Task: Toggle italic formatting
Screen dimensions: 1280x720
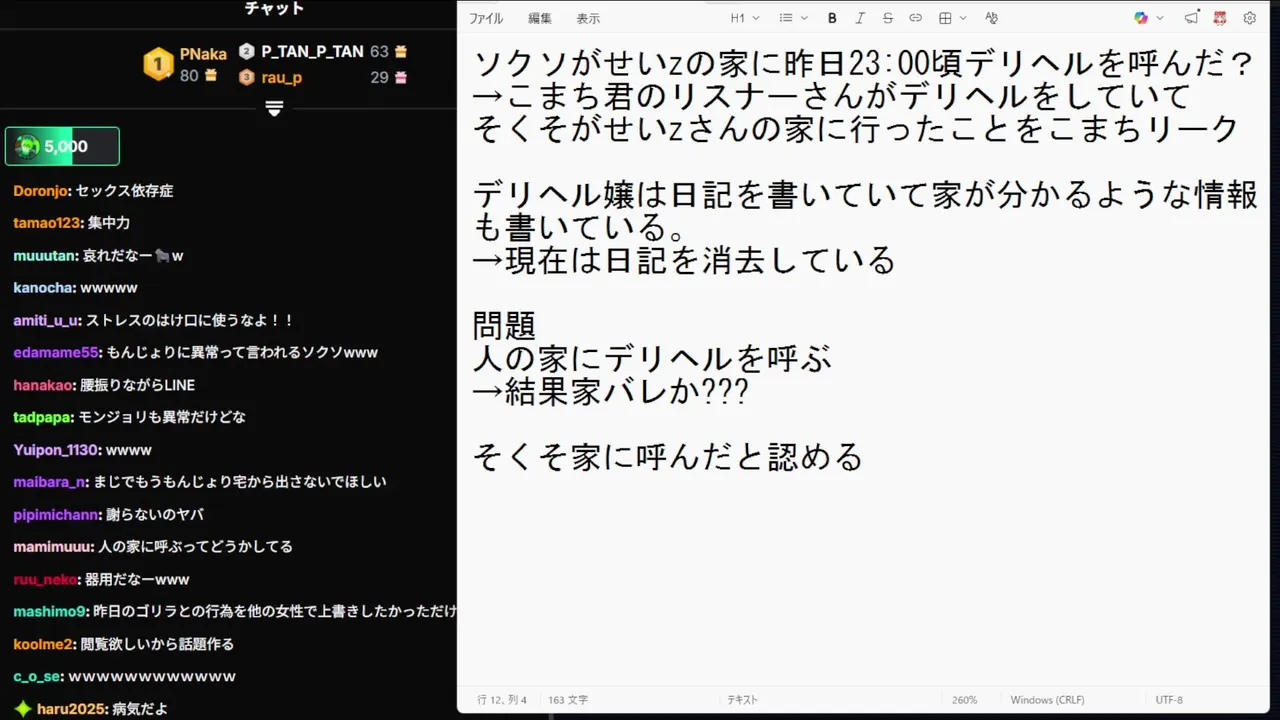Action: coord(860,18)
